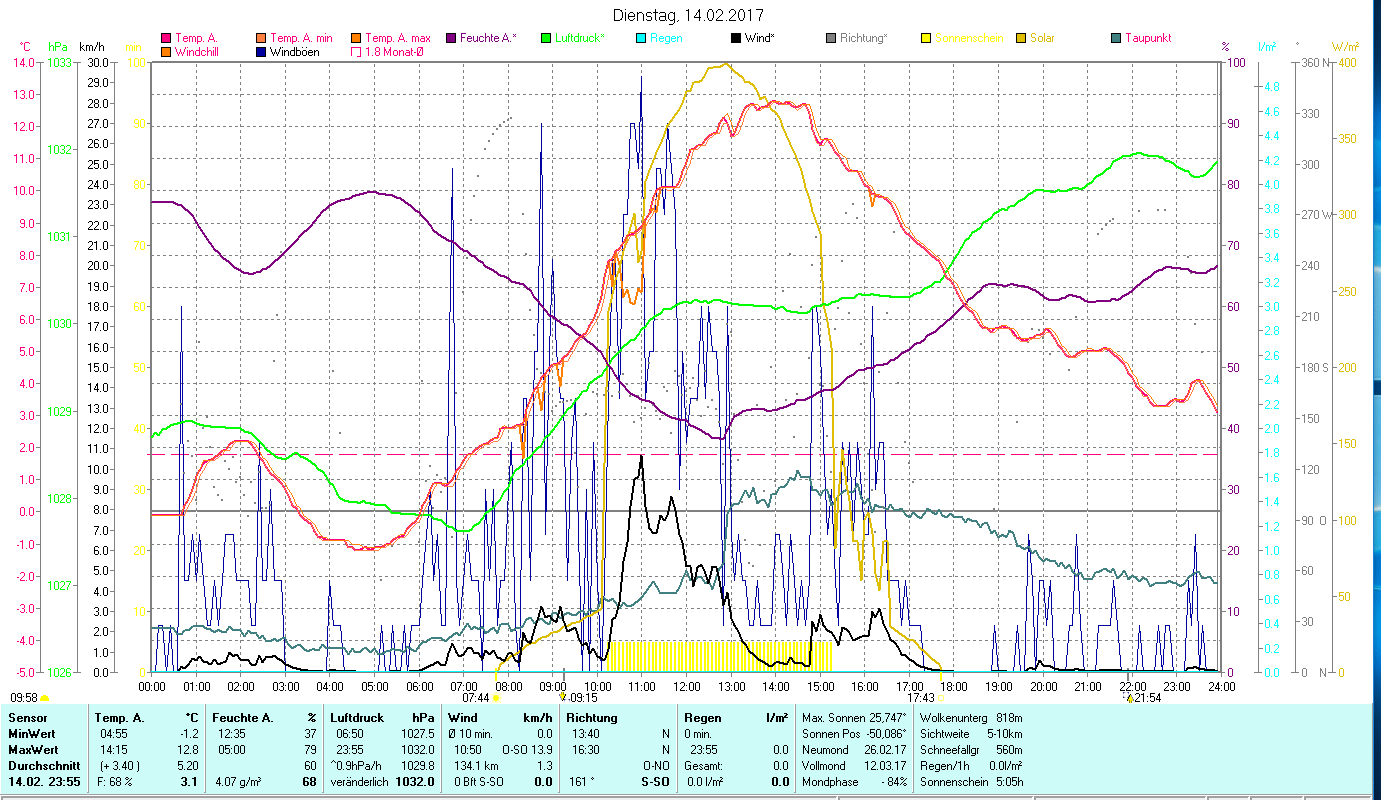Click maximum humidity time 05:00
Image resolution: width=1381 pixels, height=800 pixels.
tap(230, 749)
